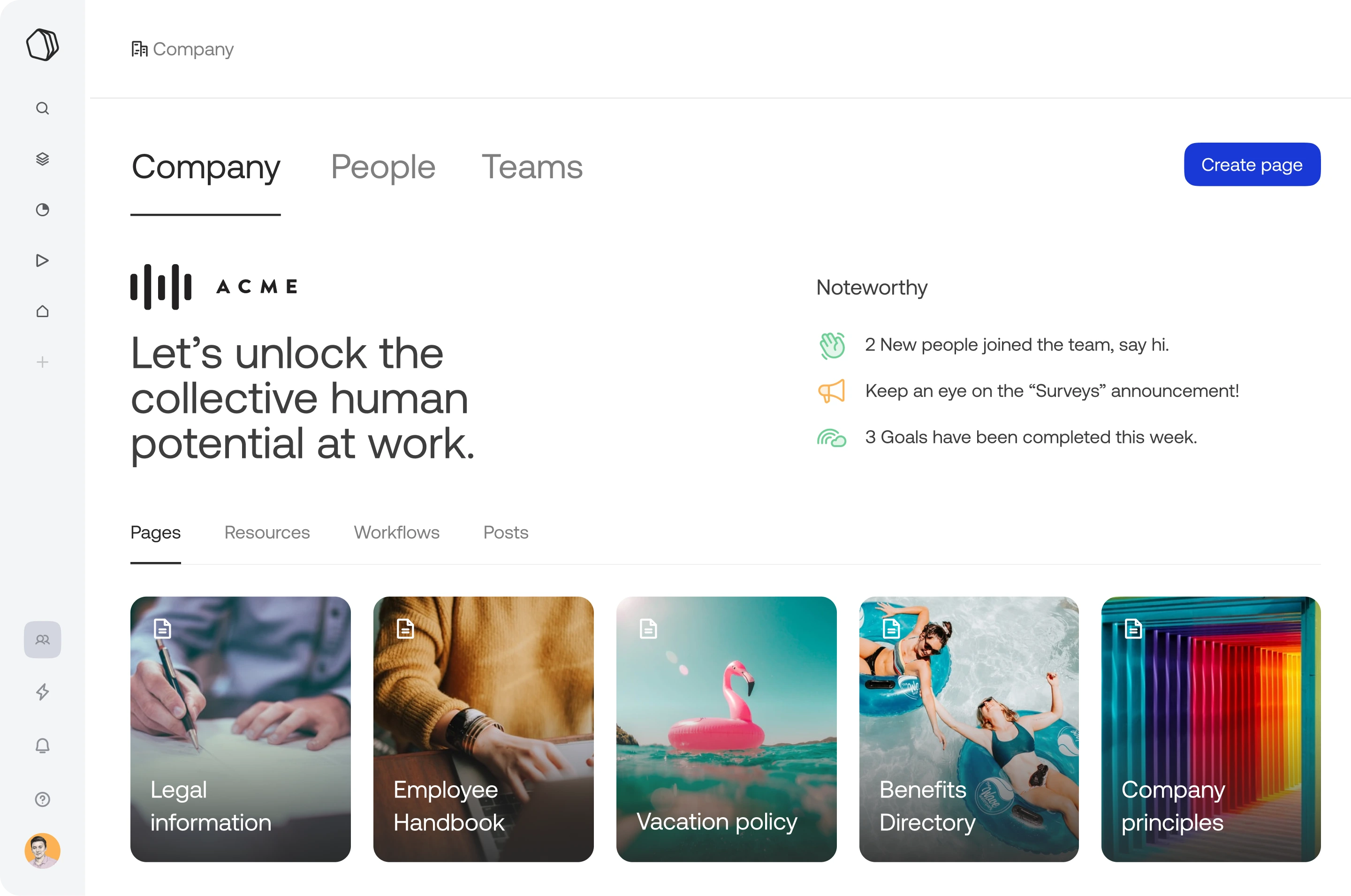
Task: Open the Company principles page card
Action: click(1211, 729)
